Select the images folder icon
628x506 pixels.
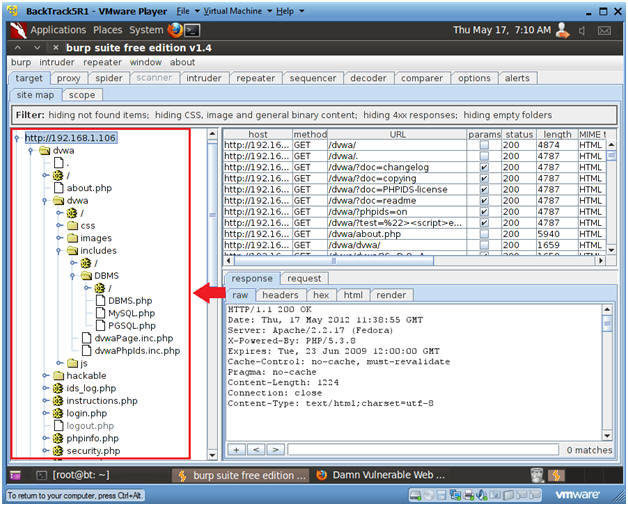pyautogui.click(x=72, y=238)
